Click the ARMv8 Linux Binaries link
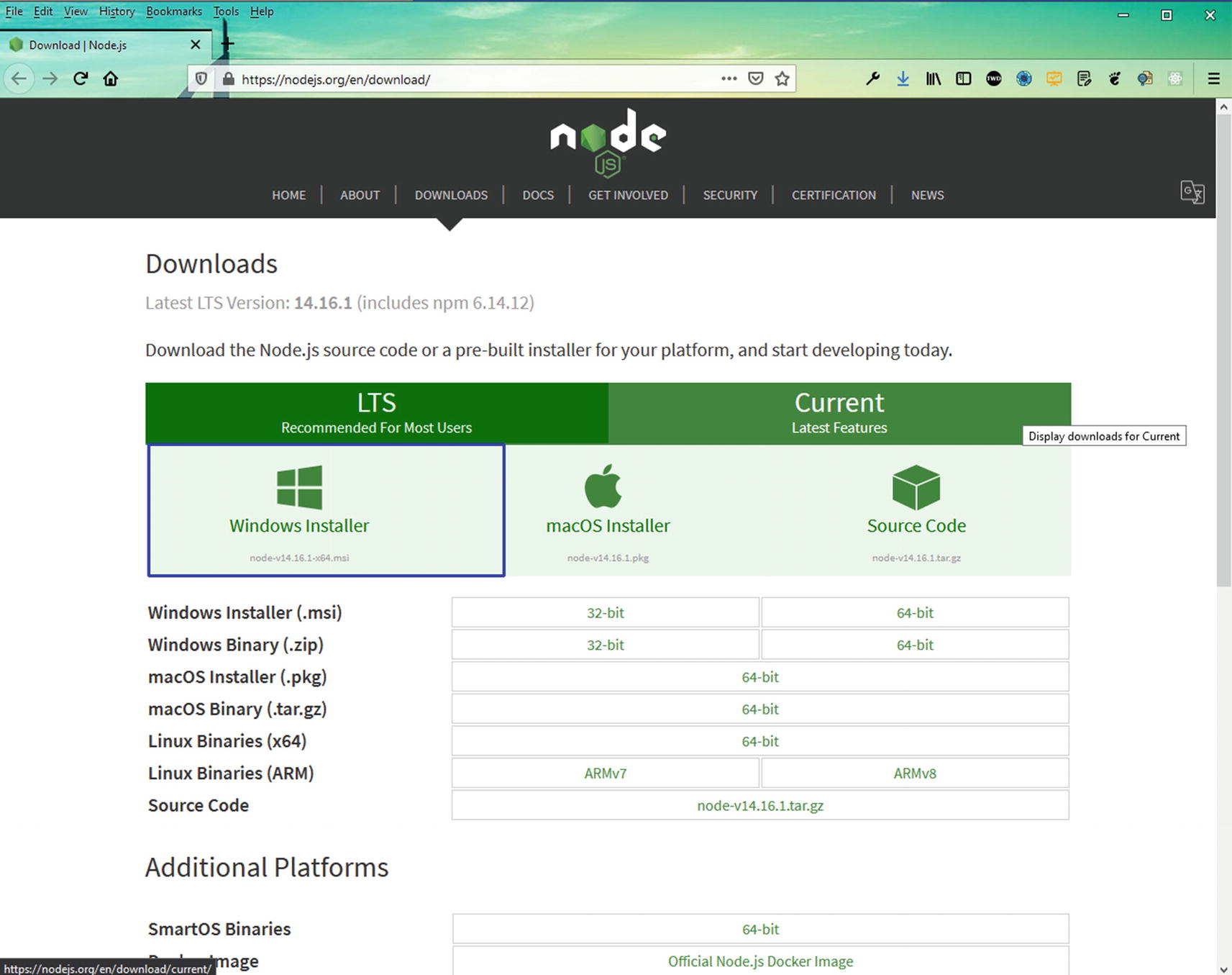This screenshot has width=1232, height=975. coord(914,774)
